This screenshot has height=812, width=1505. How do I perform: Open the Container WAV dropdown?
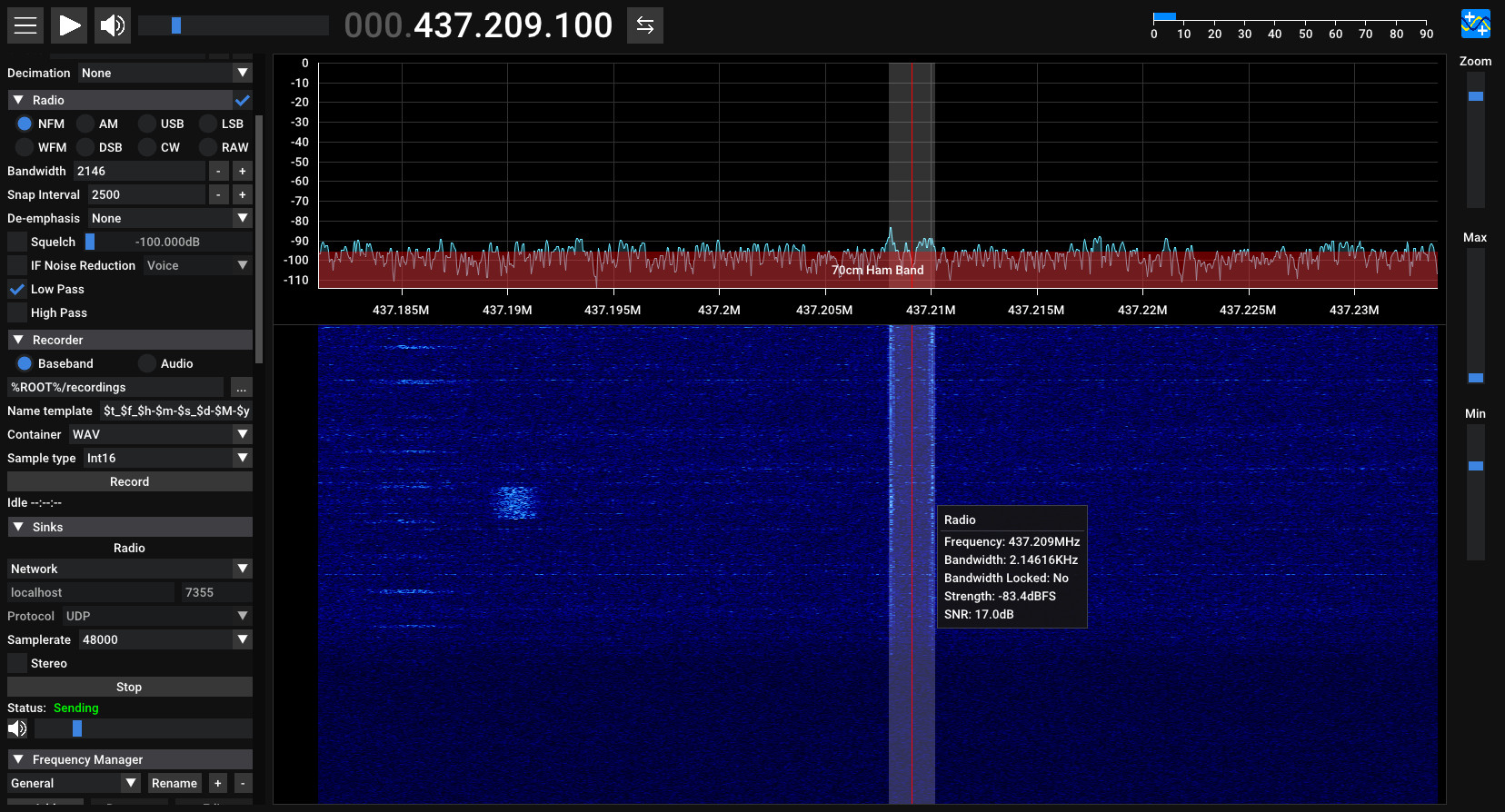pyautogui.click(x=160, y=434)
